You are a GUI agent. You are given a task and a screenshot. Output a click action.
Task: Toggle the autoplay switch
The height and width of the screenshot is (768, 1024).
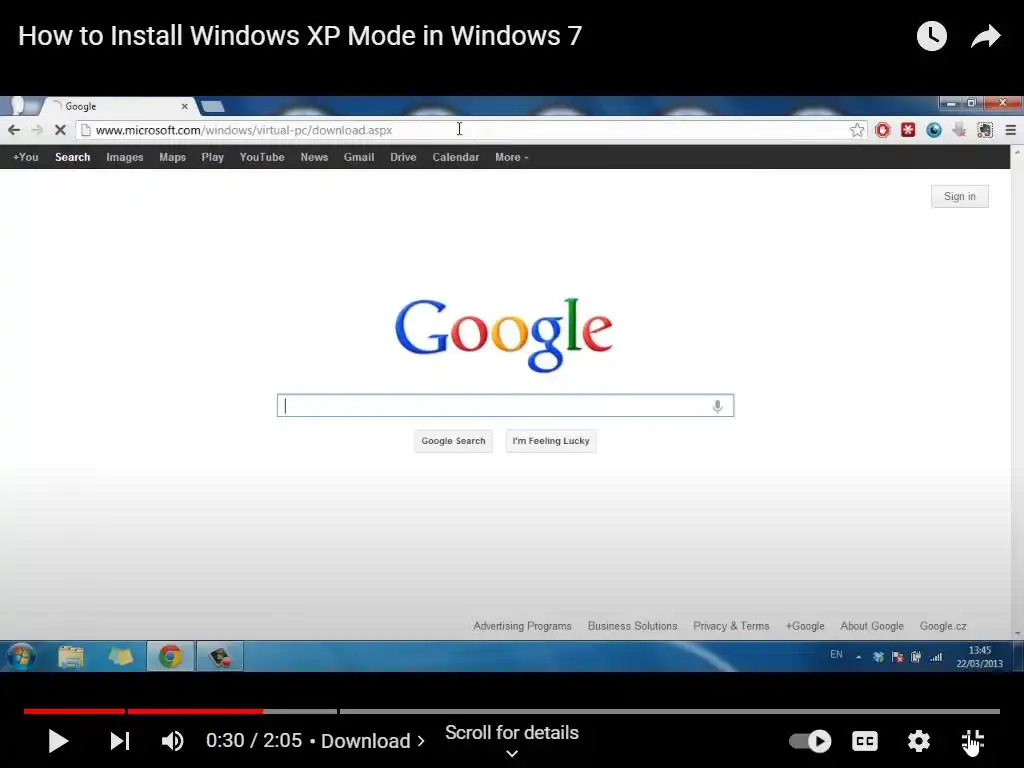tap(810, 741)
